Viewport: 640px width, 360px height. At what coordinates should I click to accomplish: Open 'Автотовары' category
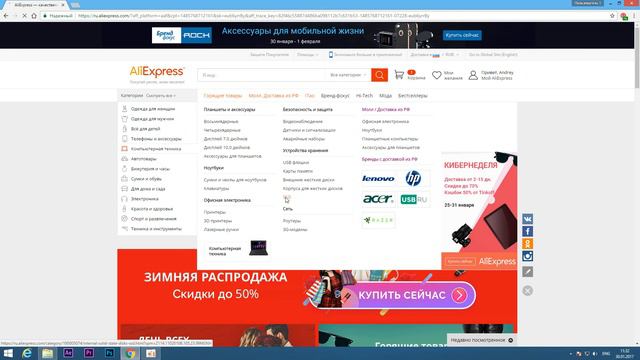tap(144, 159)
